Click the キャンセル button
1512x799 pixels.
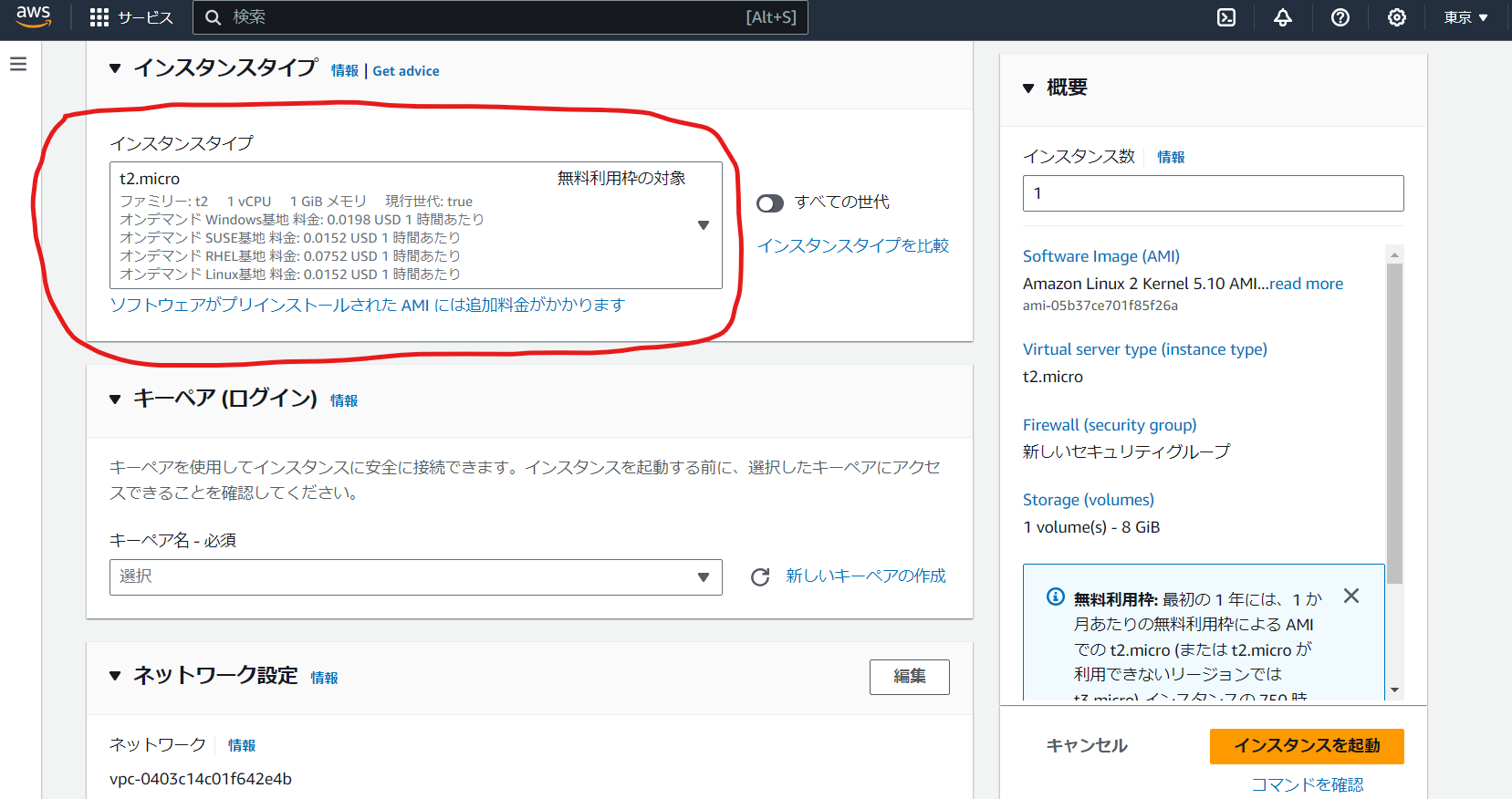coord(1087,746)
